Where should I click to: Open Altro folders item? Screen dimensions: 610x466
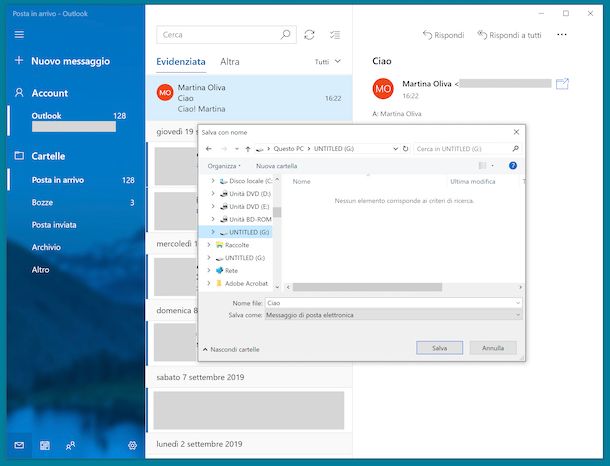click(76, 270)
